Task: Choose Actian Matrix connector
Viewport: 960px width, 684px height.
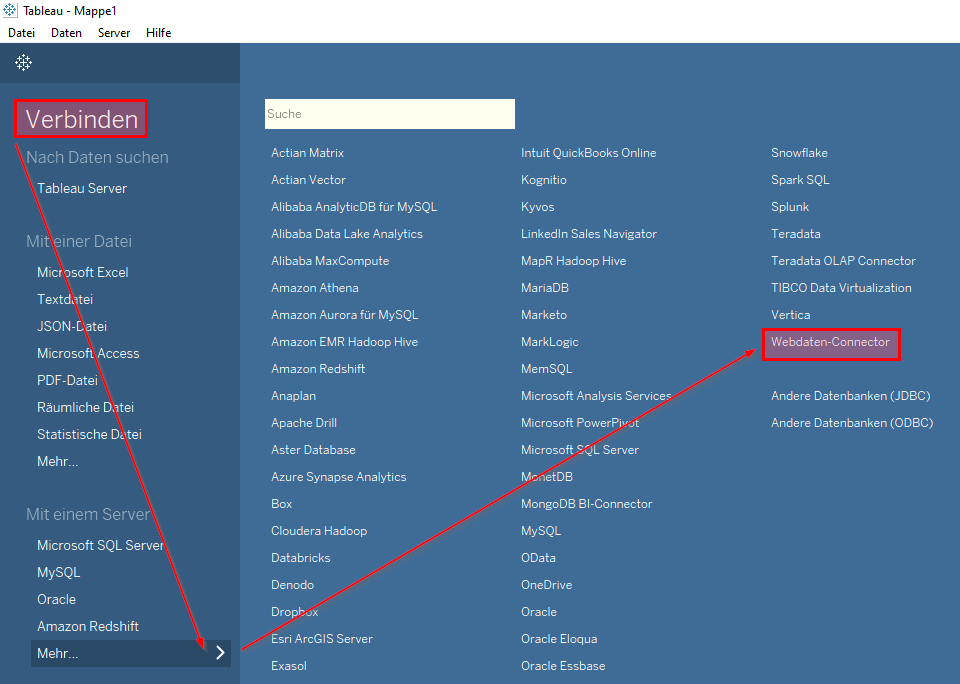Action: pyautogui.click(x=307, y=152)
